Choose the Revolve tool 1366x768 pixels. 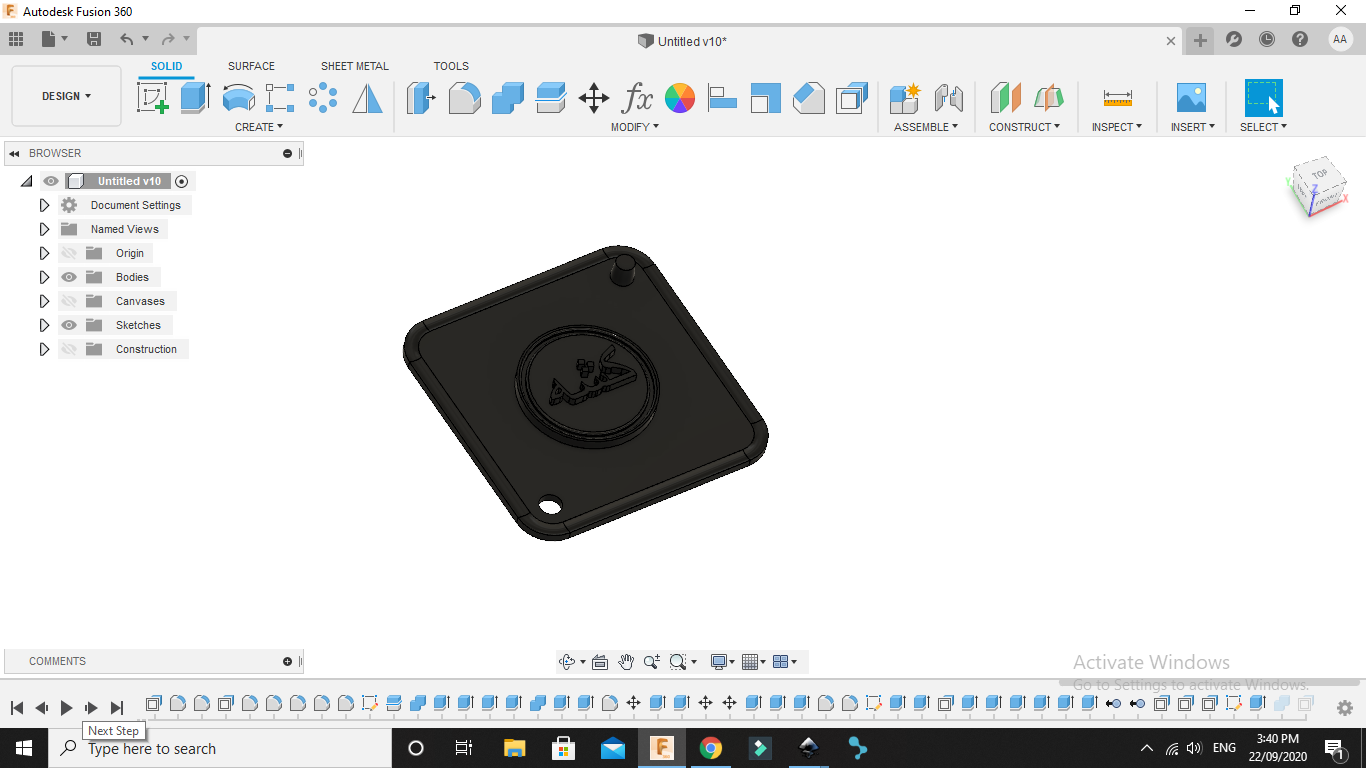tap(238, 98)
